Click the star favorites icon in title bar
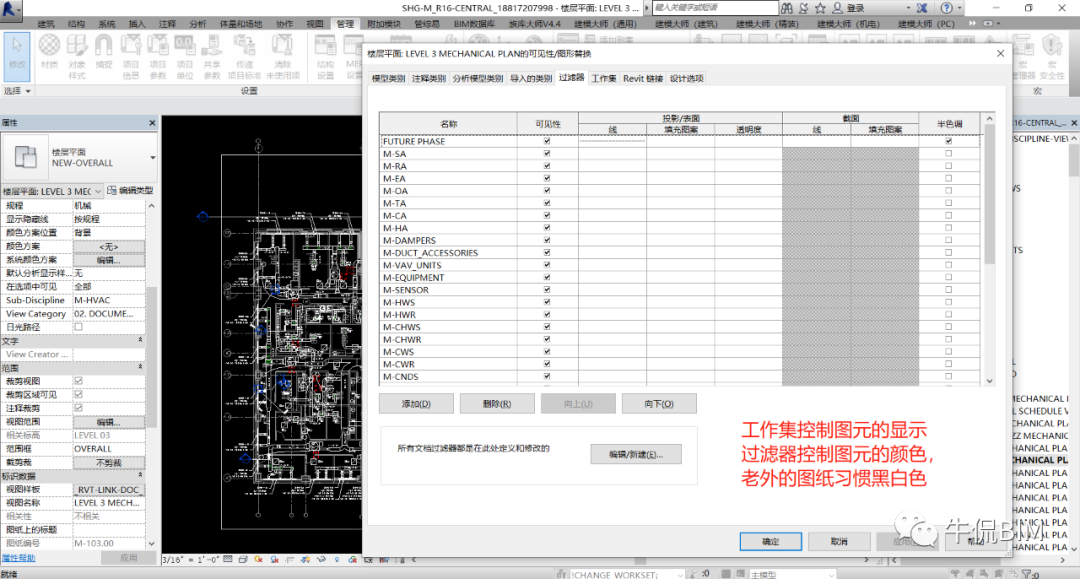 [x=820, y=8]
